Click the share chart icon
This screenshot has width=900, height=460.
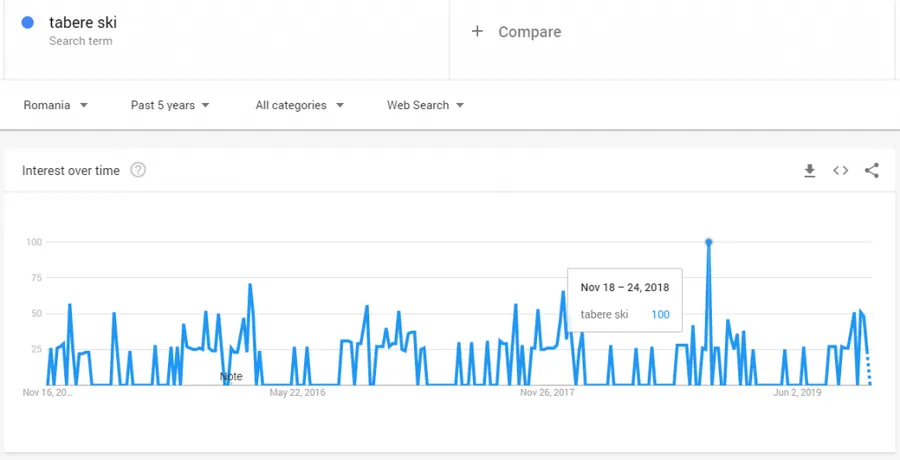(x=871, y=171)
